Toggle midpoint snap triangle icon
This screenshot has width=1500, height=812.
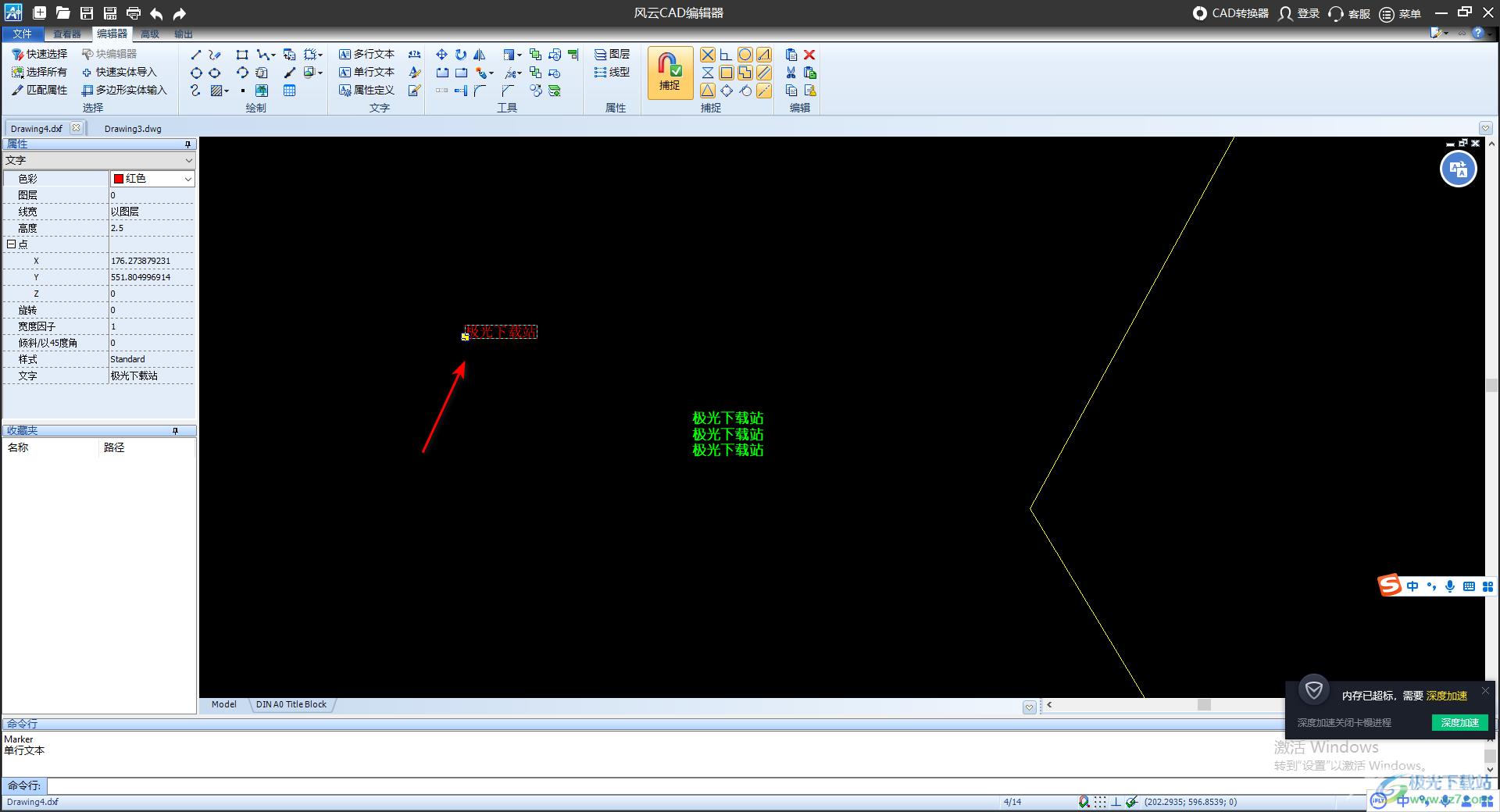tap(707, 91)
